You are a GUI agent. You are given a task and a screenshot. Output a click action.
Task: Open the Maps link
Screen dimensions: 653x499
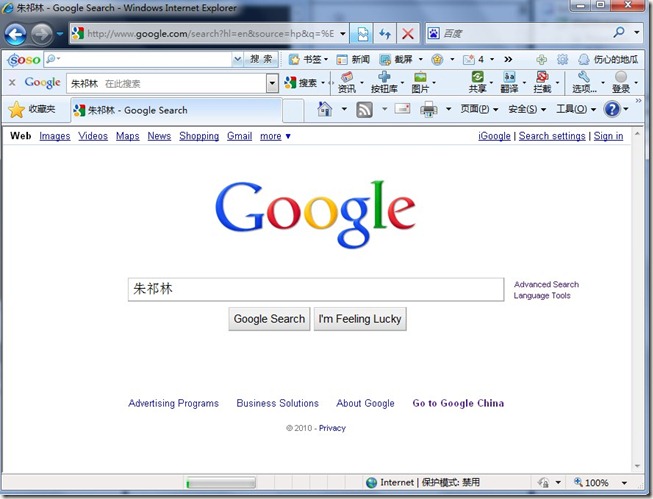[x=127, y=136]
